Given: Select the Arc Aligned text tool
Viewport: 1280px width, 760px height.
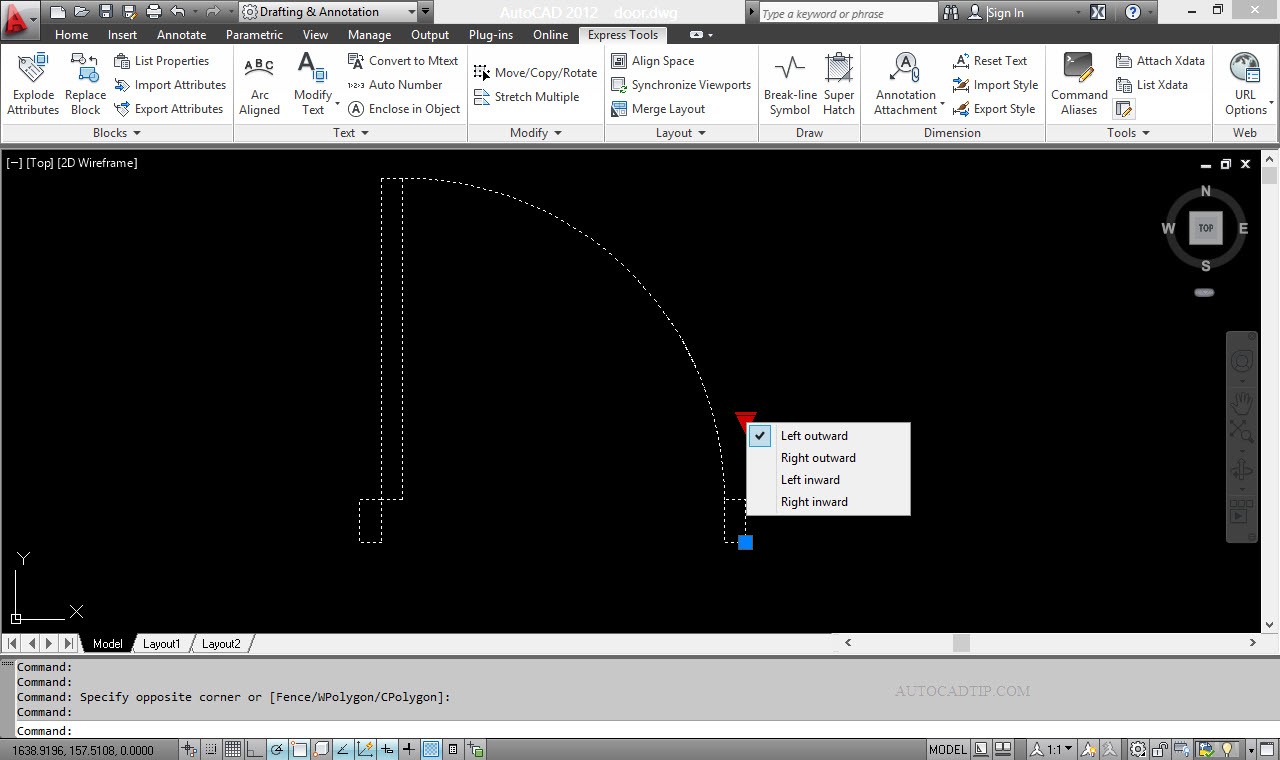Looking at the screenshot, I should (259, 84).
